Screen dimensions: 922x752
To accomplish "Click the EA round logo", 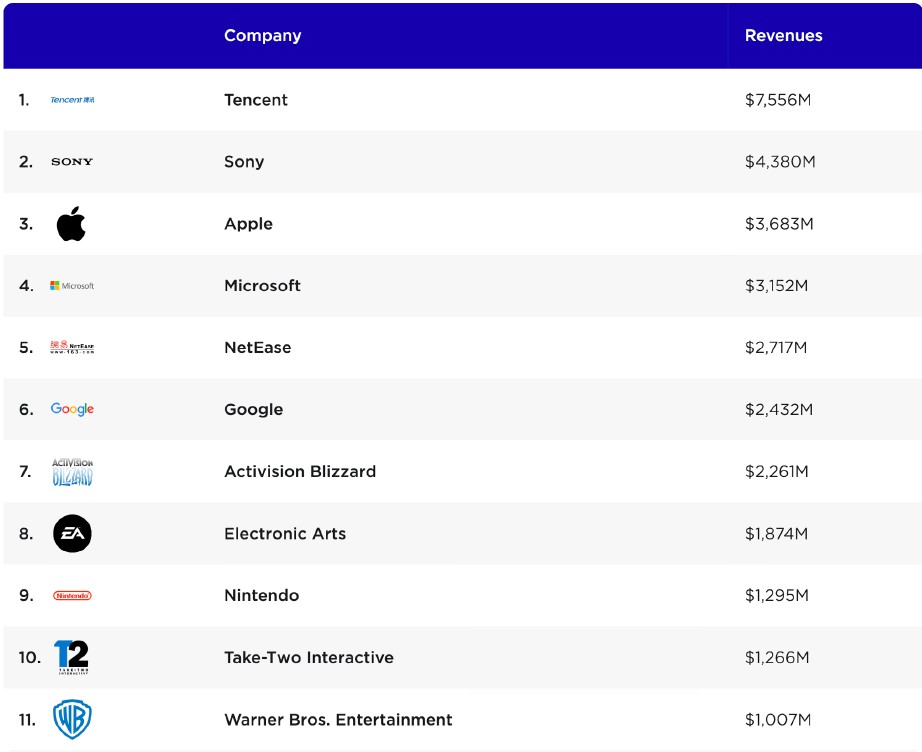I will tap(72, 533).
